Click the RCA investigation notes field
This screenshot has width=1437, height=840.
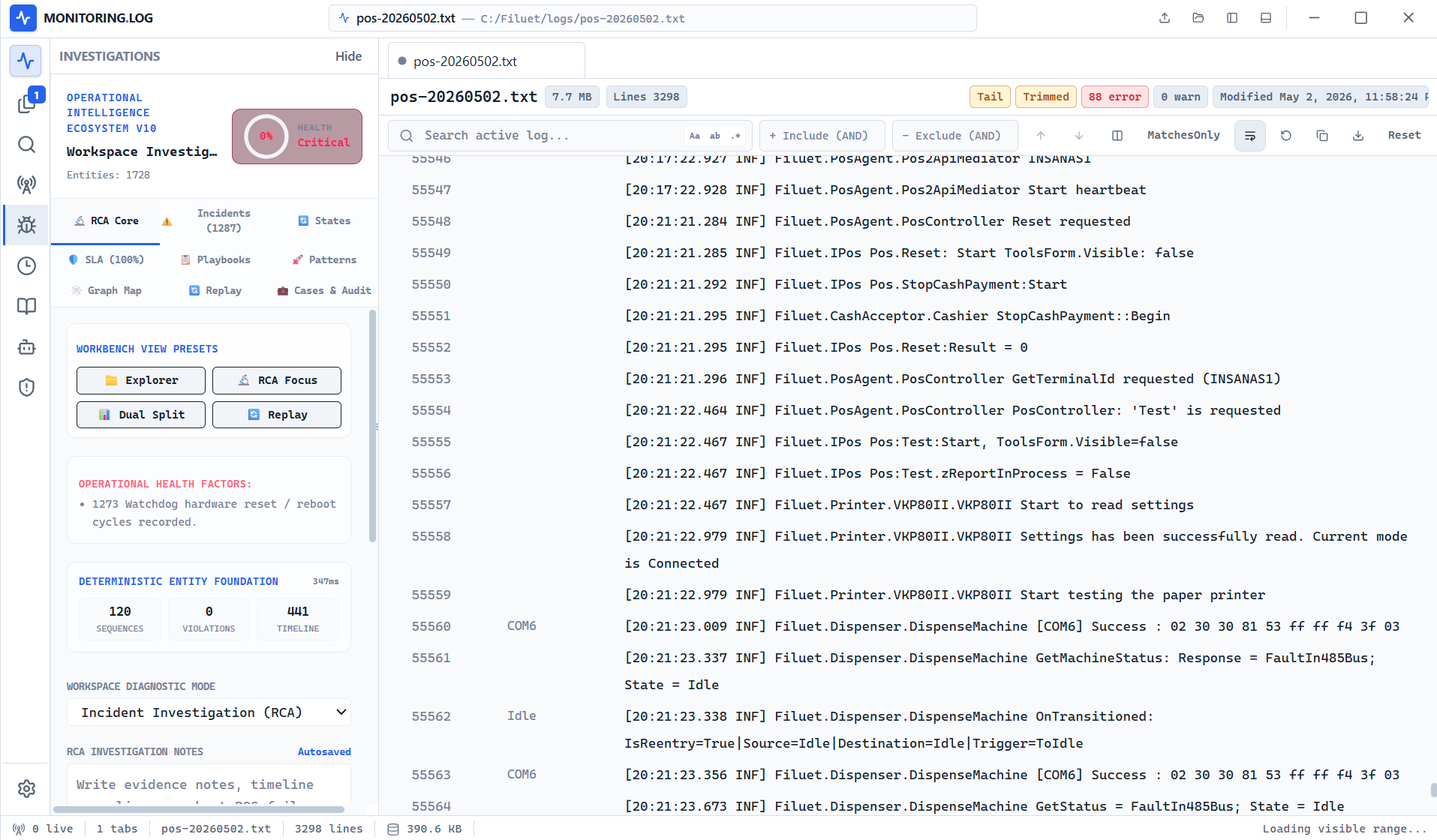click(x=209, y=785)
